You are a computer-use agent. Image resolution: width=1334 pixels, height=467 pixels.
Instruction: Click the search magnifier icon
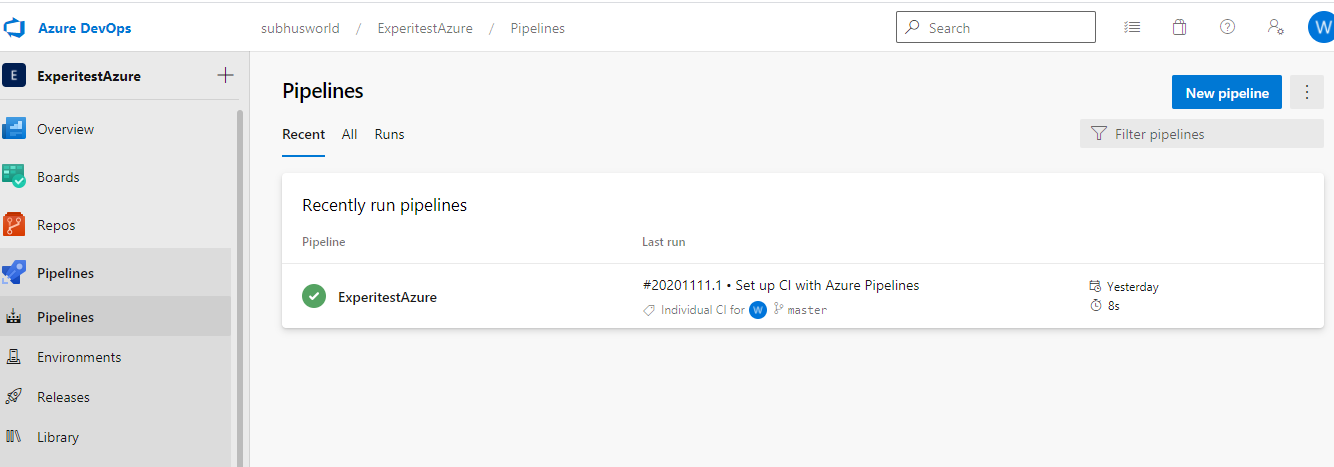[x=912, y=28]
